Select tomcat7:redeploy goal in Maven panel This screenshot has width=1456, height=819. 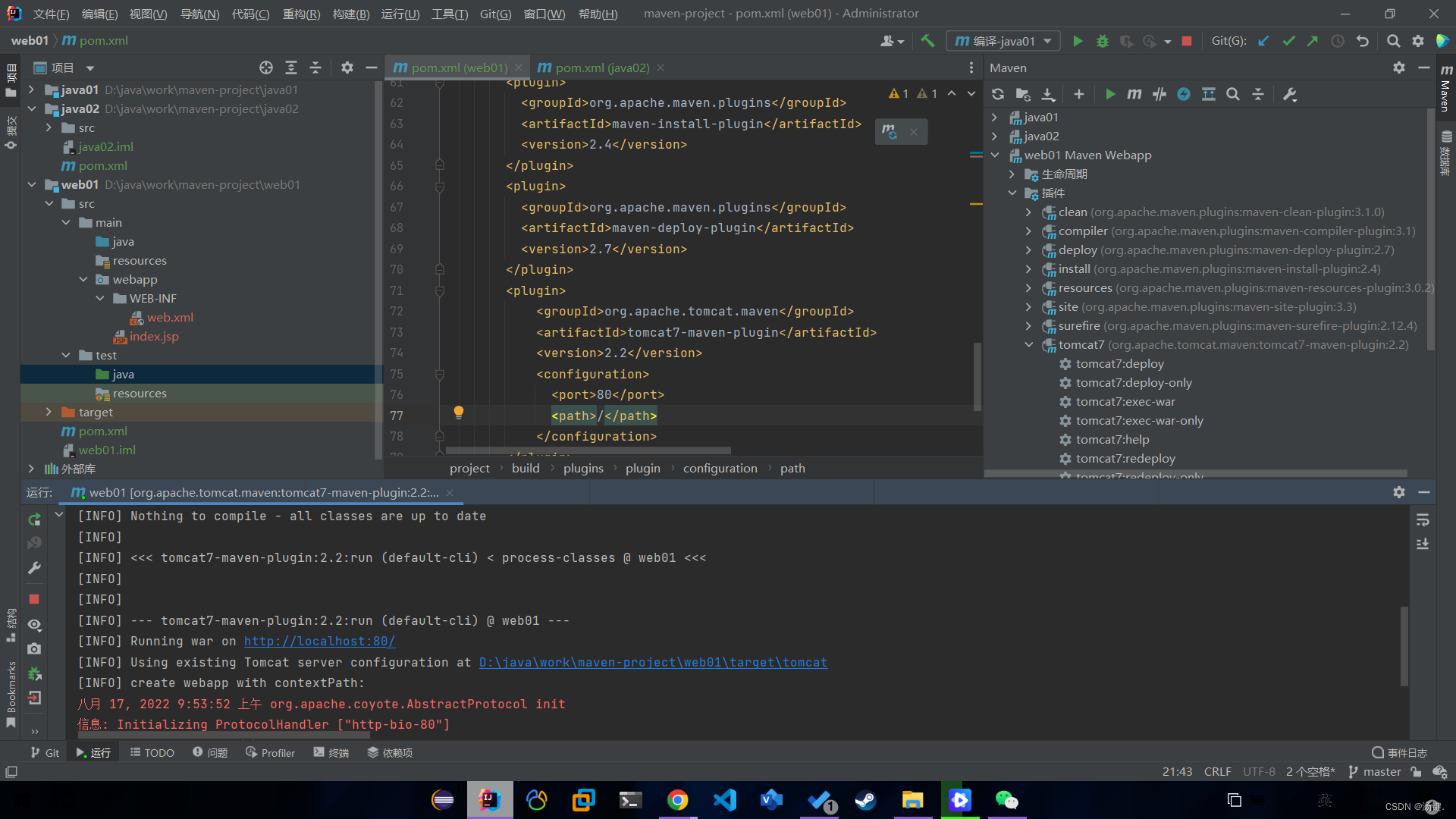point(1125,459)
